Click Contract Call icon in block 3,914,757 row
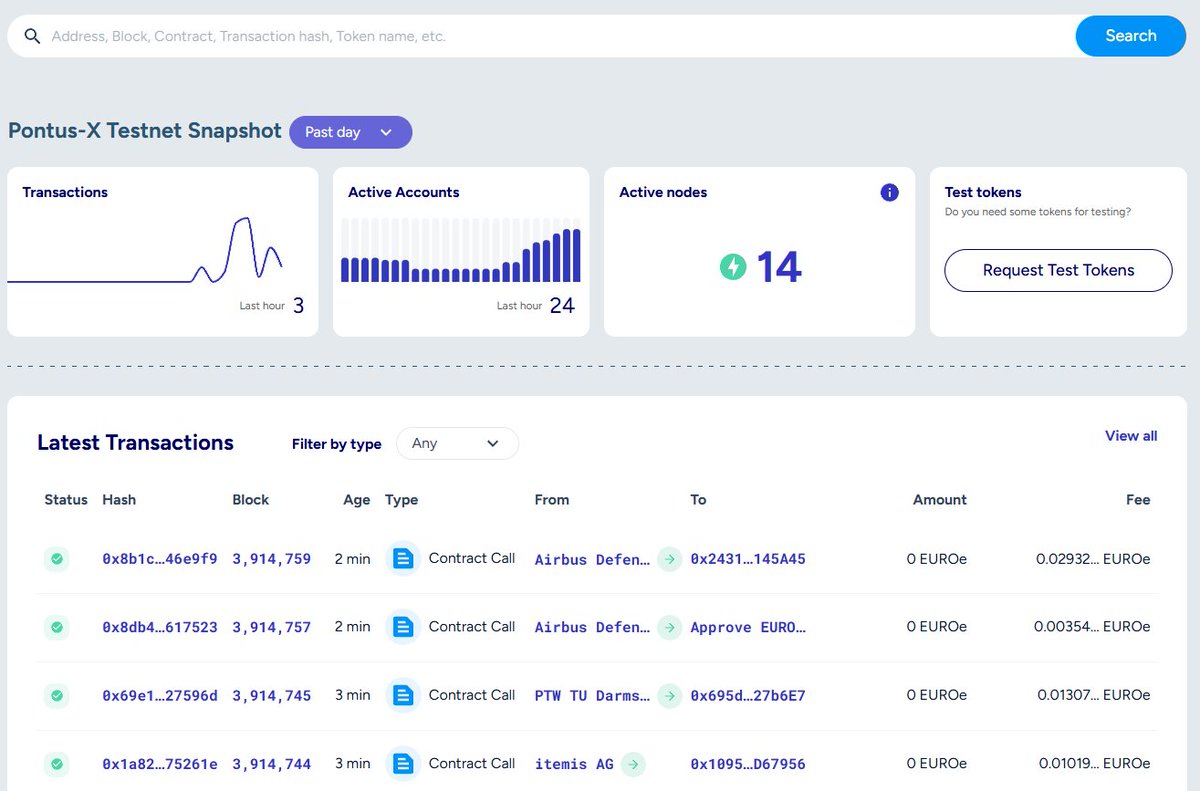The height and width of the screenshot is (791, 1200). (x=403, y=627)
